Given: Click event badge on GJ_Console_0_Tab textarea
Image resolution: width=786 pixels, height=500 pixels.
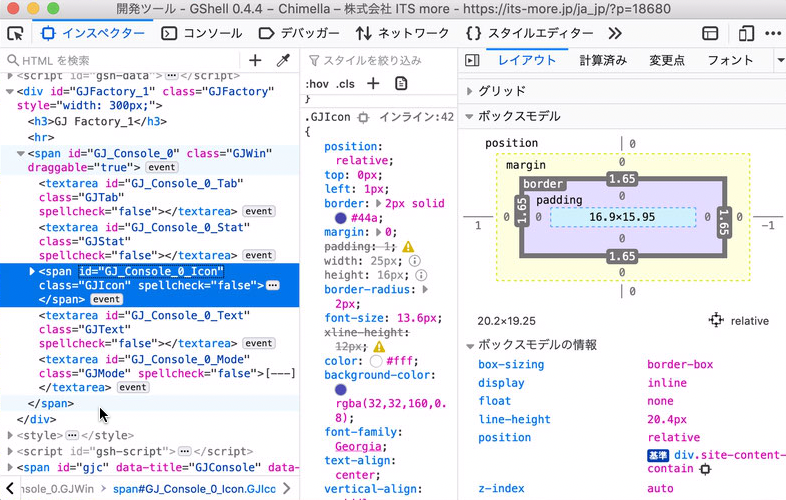Looking at the screenshot, I should click(x=259, y=212).
